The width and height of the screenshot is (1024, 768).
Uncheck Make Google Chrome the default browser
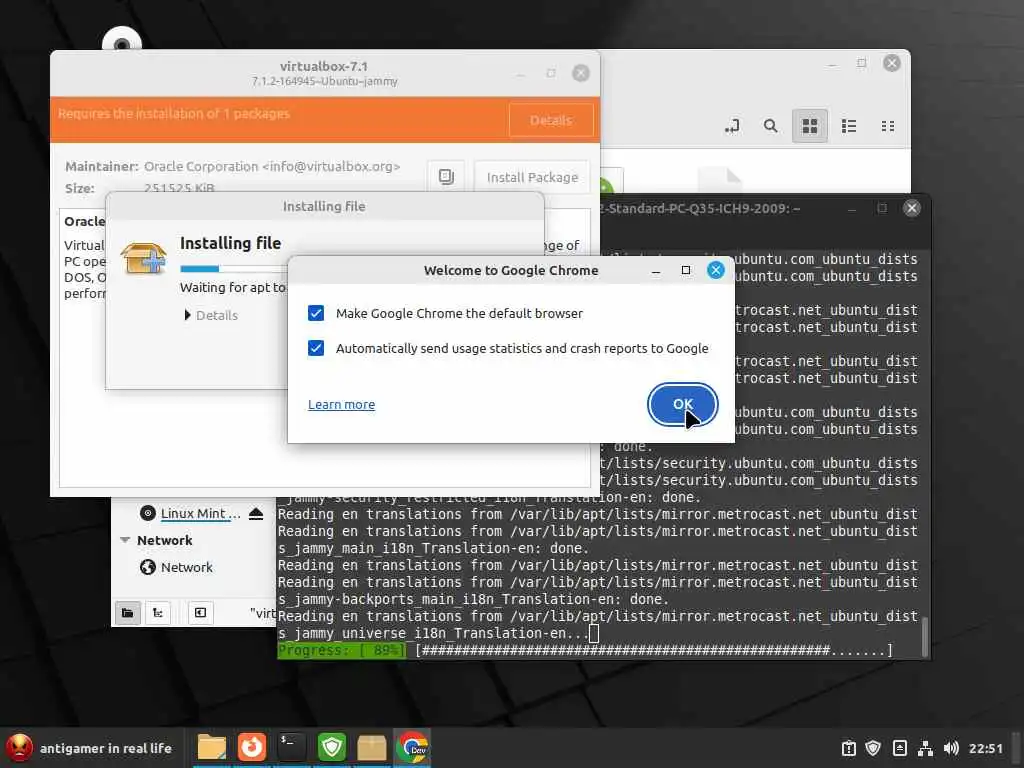pos(316,313)
